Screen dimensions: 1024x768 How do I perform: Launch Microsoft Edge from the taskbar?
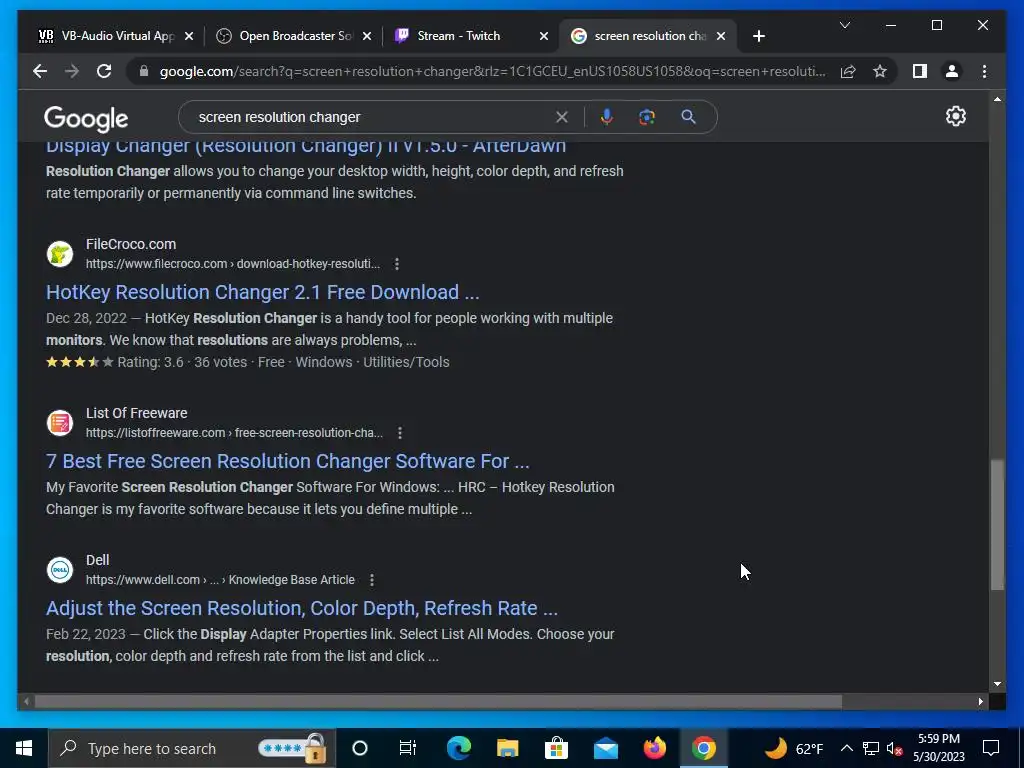pyautogui.click(x=458, y=748)
